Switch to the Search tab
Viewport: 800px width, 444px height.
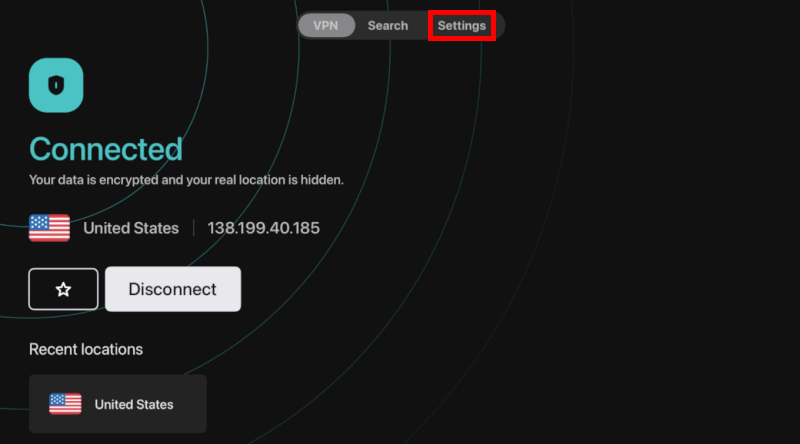[x=388, y=26]
